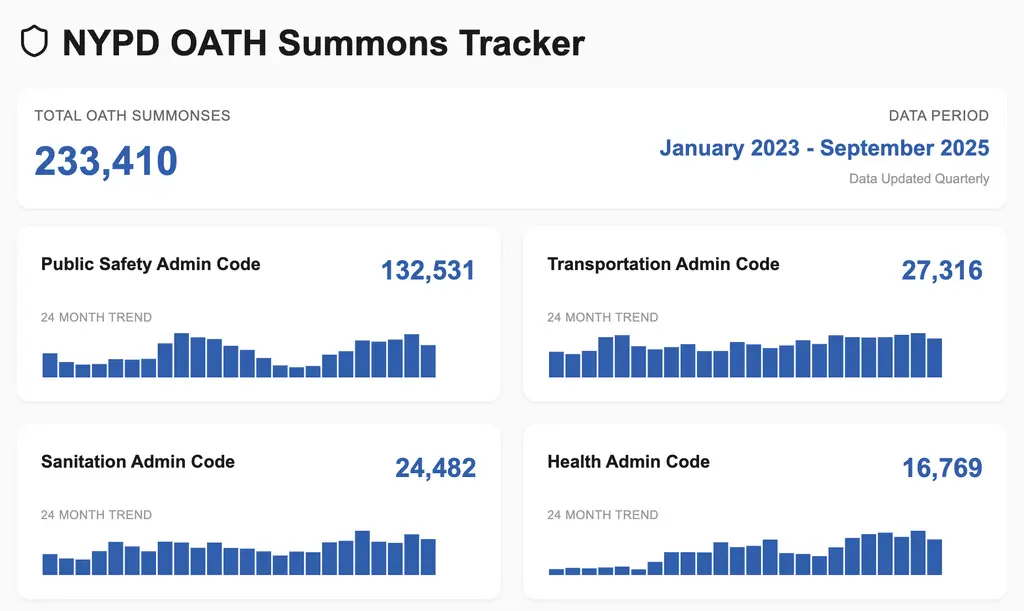Click the shield icon beside the title
Image resolution: width=1024 pixels, height=611 pixels.
[35, 43]
